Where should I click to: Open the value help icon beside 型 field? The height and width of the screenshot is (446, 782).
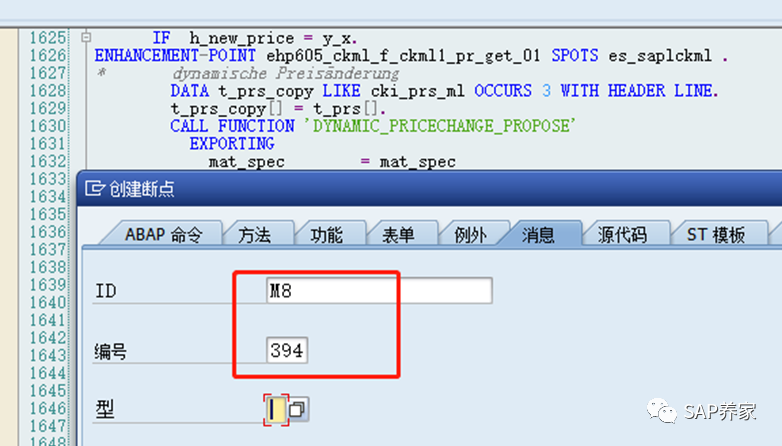click(x=298, y=410)
